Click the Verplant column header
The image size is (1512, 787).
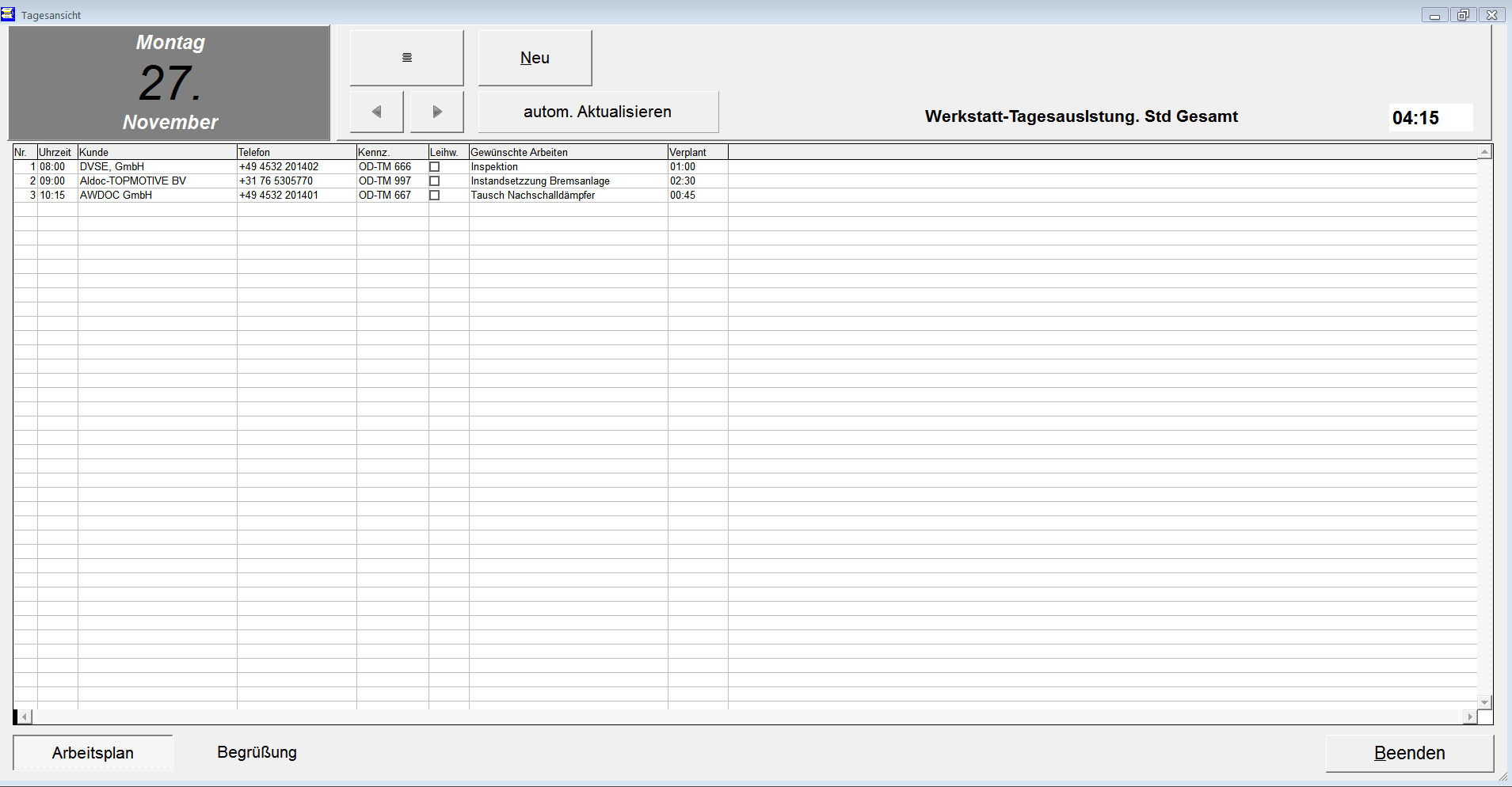click(698, 152)
